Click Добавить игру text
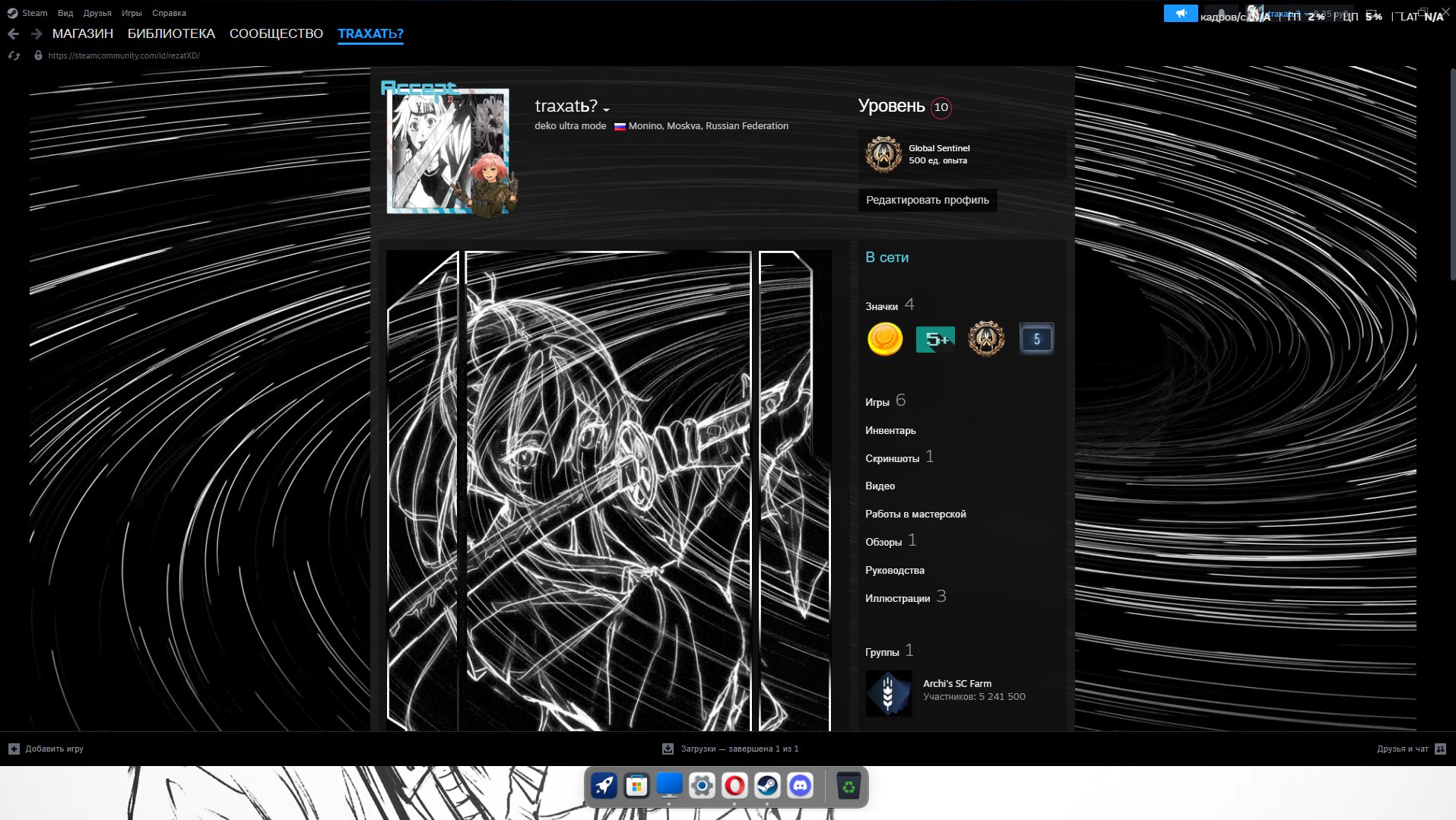1456x820 pixels. (54, 749)
